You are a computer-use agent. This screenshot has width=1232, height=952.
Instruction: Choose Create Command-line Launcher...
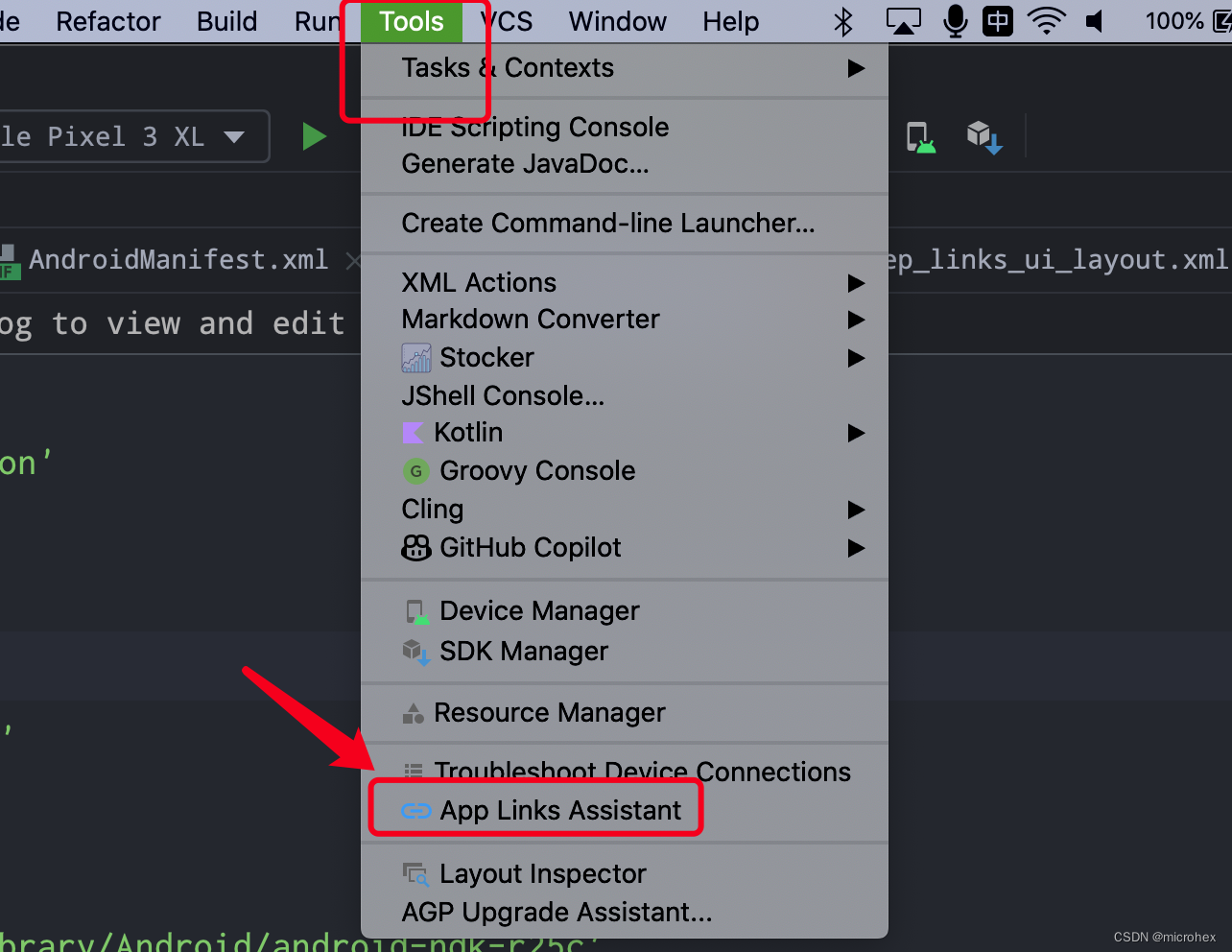(x=625, y=224)
